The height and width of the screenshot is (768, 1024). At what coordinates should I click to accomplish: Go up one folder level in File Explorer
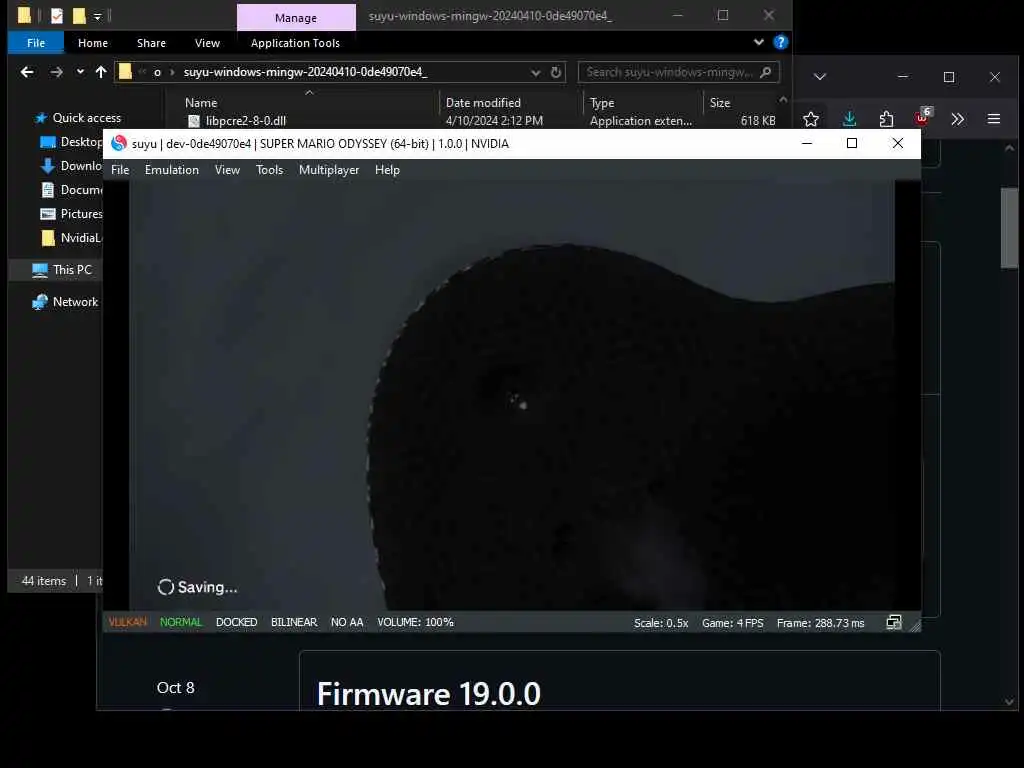pos(101,72)
